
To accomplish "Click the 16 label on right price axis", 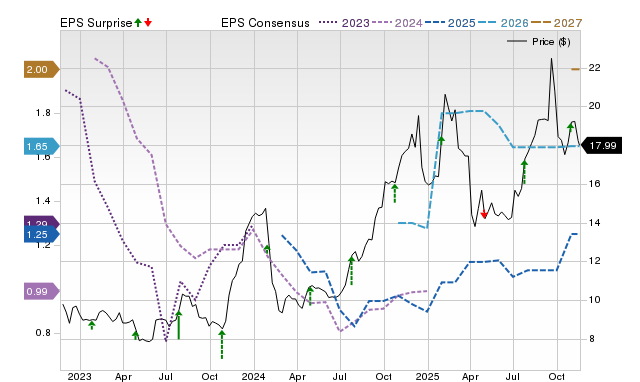I will [x=595, y=184].
